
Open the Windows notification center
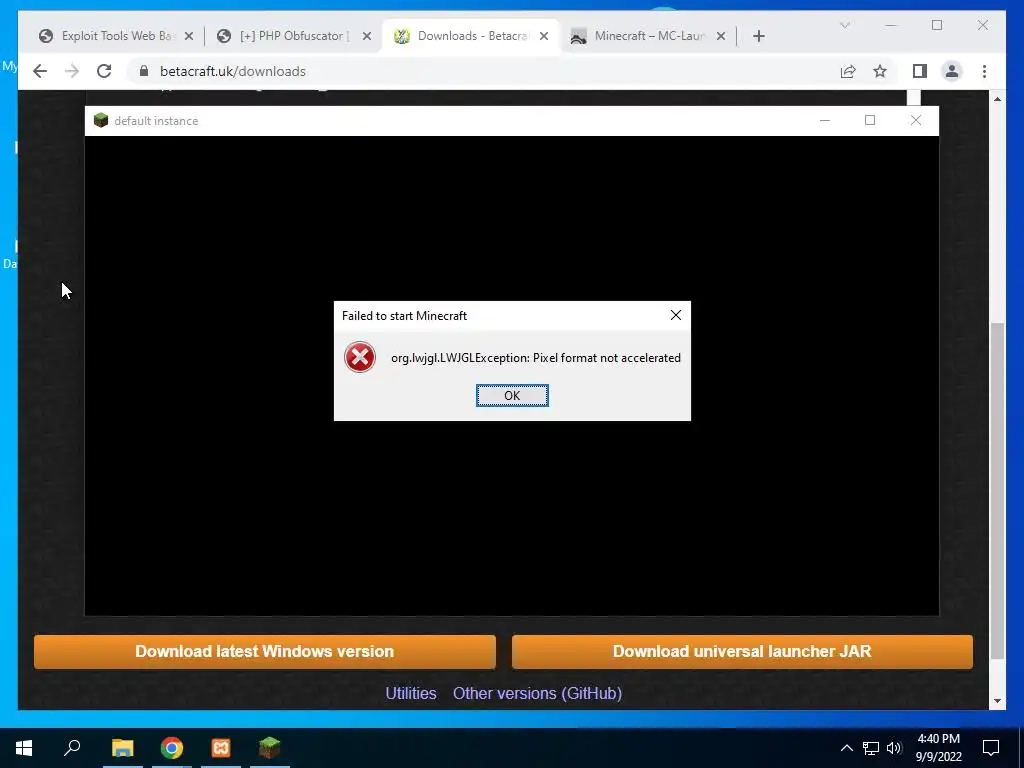tap(991, 748)
